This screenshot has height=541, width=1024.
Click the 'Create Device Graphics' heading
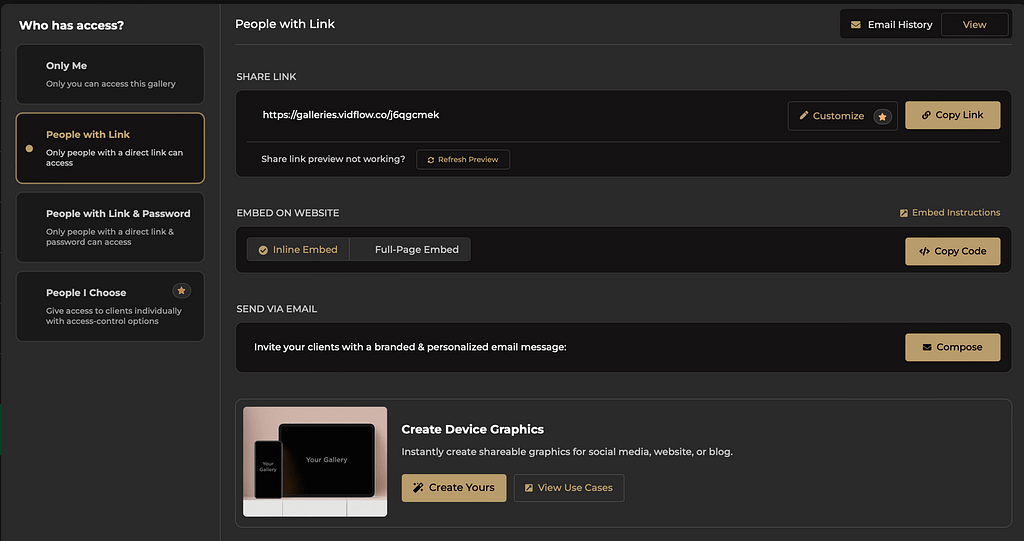(x=472, y=429)
